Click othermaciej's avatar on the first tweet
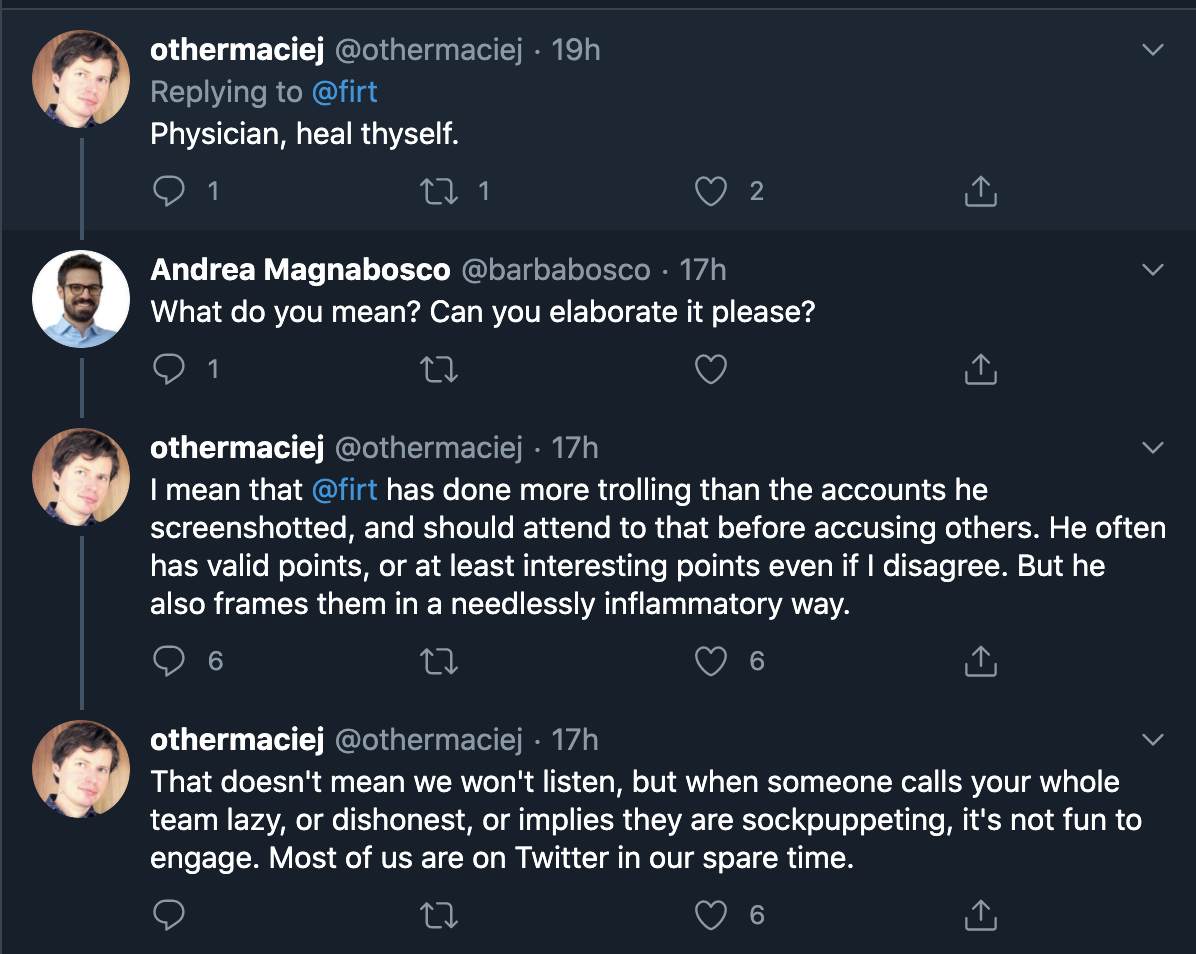 click(81, 78)
